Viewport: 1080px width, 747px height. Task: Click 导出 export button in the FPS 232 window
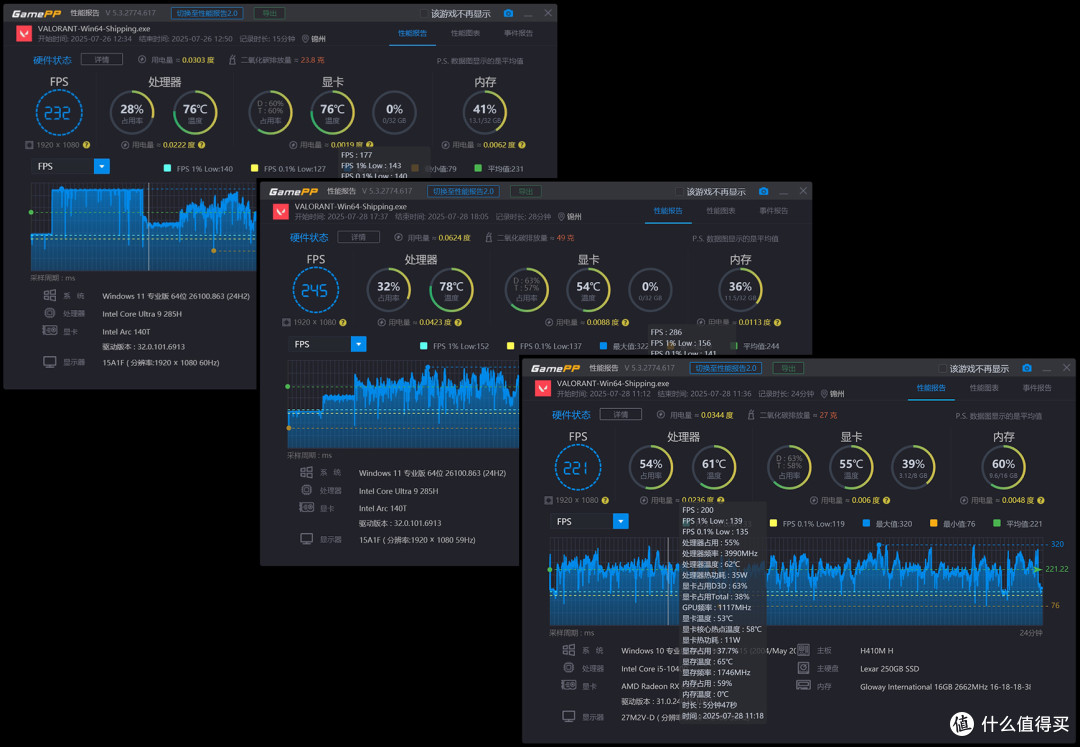[x=269, y=13]
